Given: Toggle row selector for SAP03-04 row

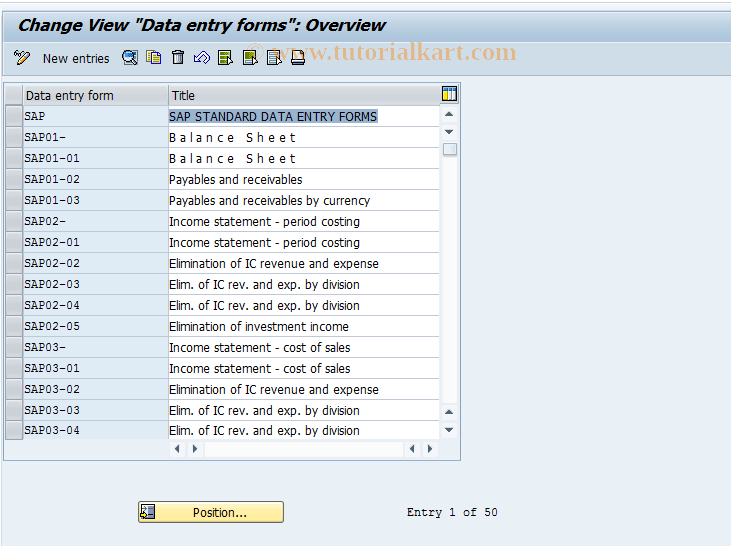Looking at the screenshot, I should [x=14, y=430].
